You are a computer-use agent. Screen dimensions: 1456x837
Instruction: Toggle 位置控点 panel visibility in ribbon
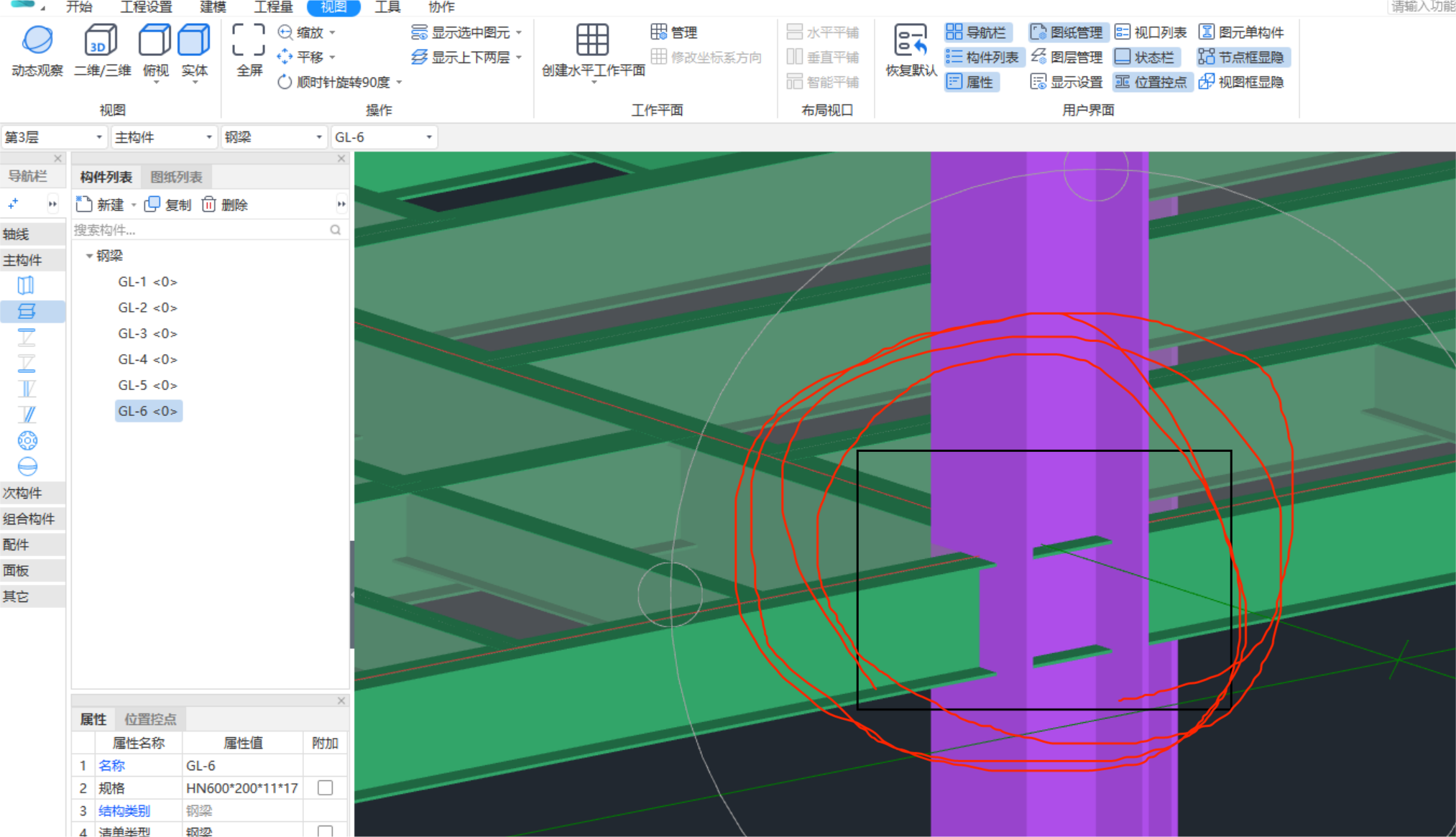pos(1151,82)
